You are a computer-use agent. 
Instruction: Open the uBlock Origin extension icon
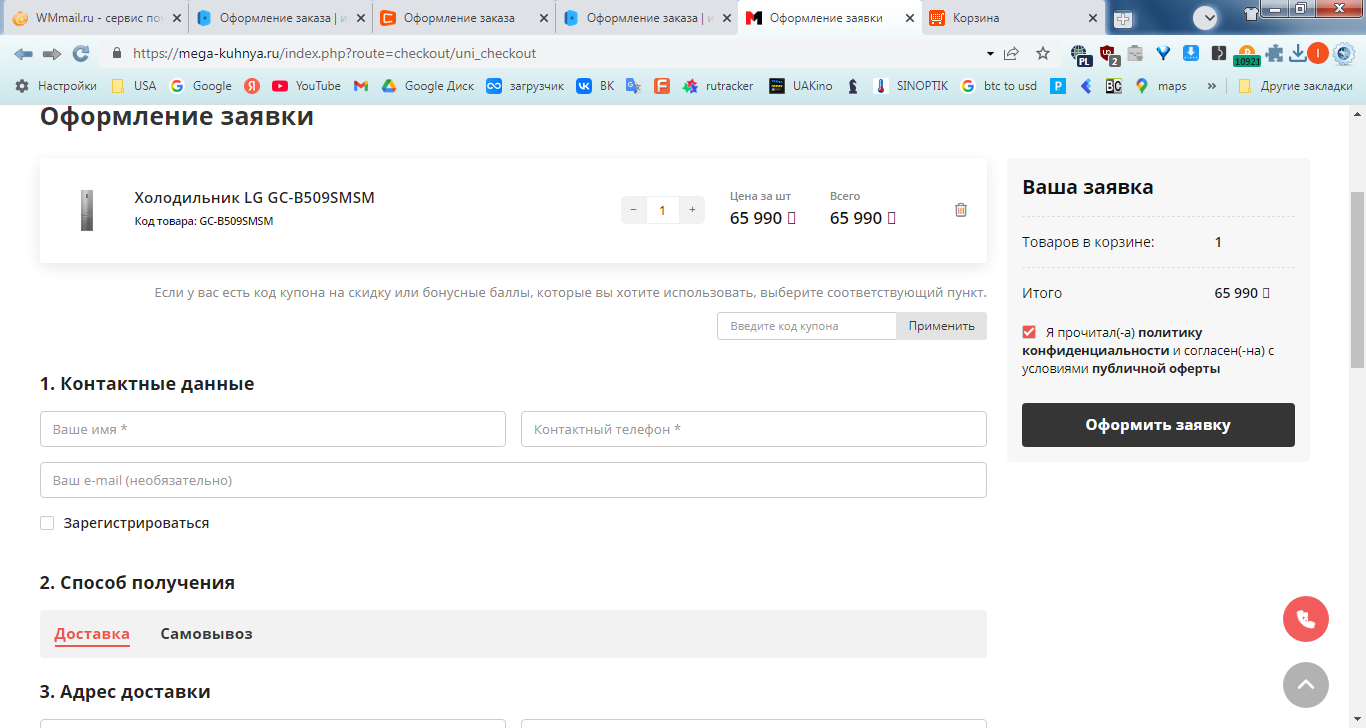(1109, 54)
